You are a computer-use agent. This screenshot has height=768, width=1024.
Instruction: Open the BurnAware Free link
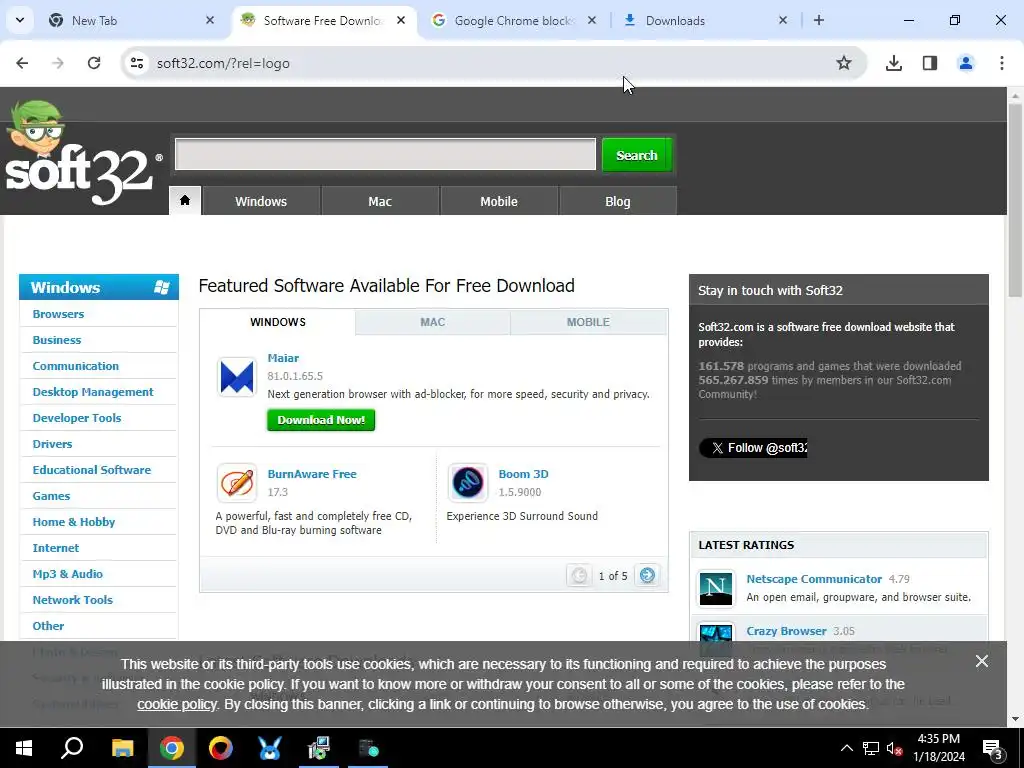coord(312,474)
